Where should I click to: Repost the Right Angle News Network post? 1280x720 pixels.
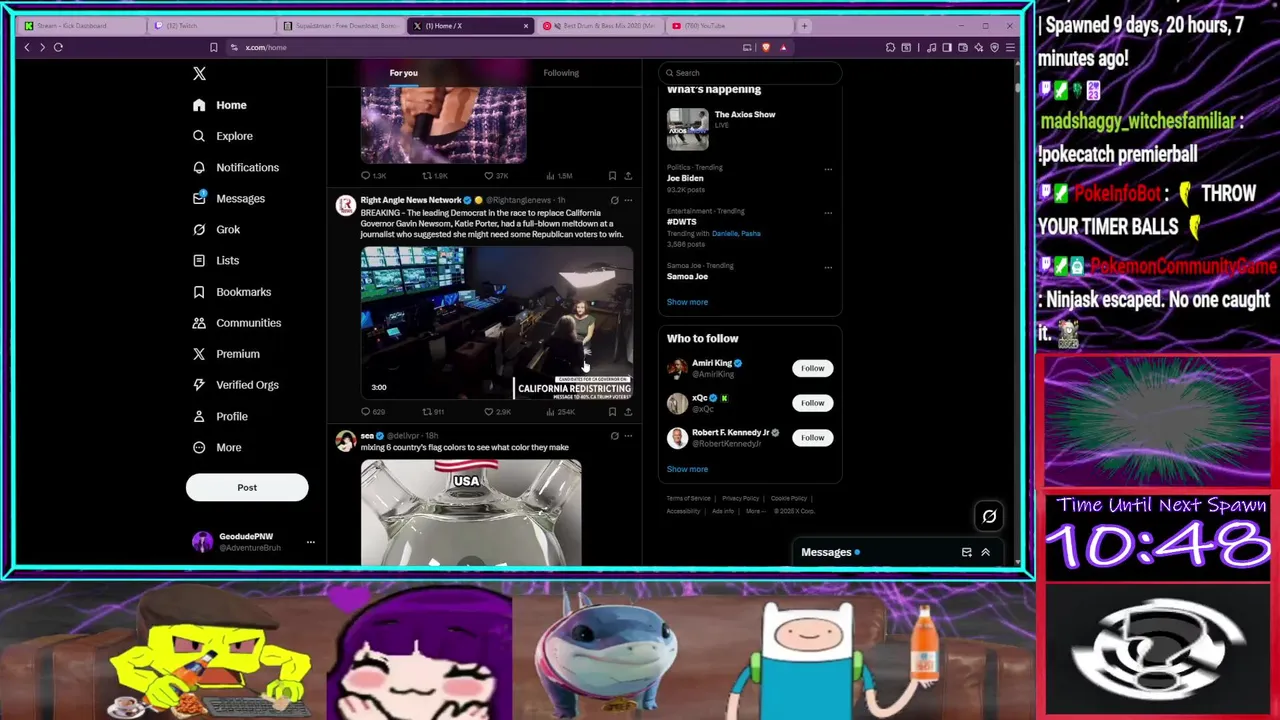433,412
